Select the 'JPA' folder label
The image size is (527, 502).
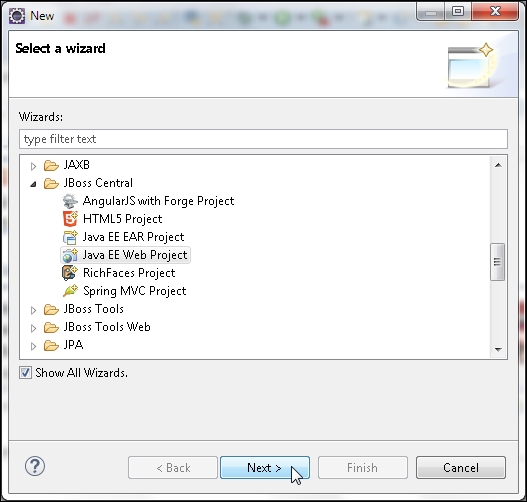click(73, 345)
